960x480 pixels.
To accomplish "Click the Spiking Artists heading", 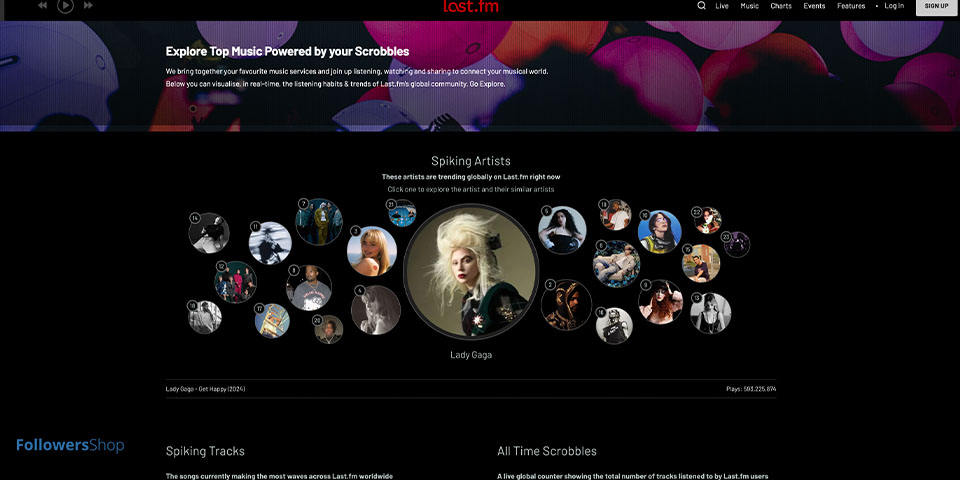I will (x=471, y=161).
